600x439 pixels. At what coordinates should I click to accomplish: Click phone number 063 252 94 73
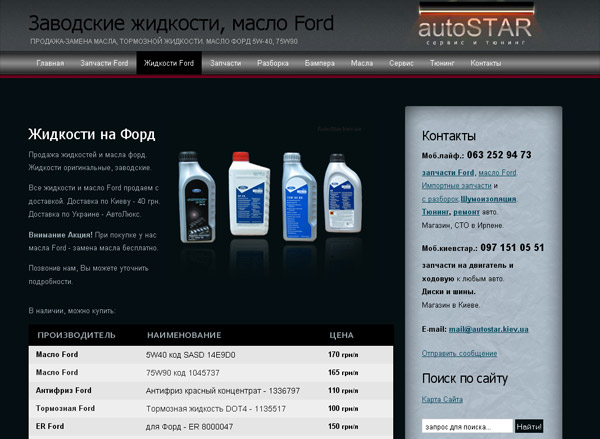tap(499, 155)
